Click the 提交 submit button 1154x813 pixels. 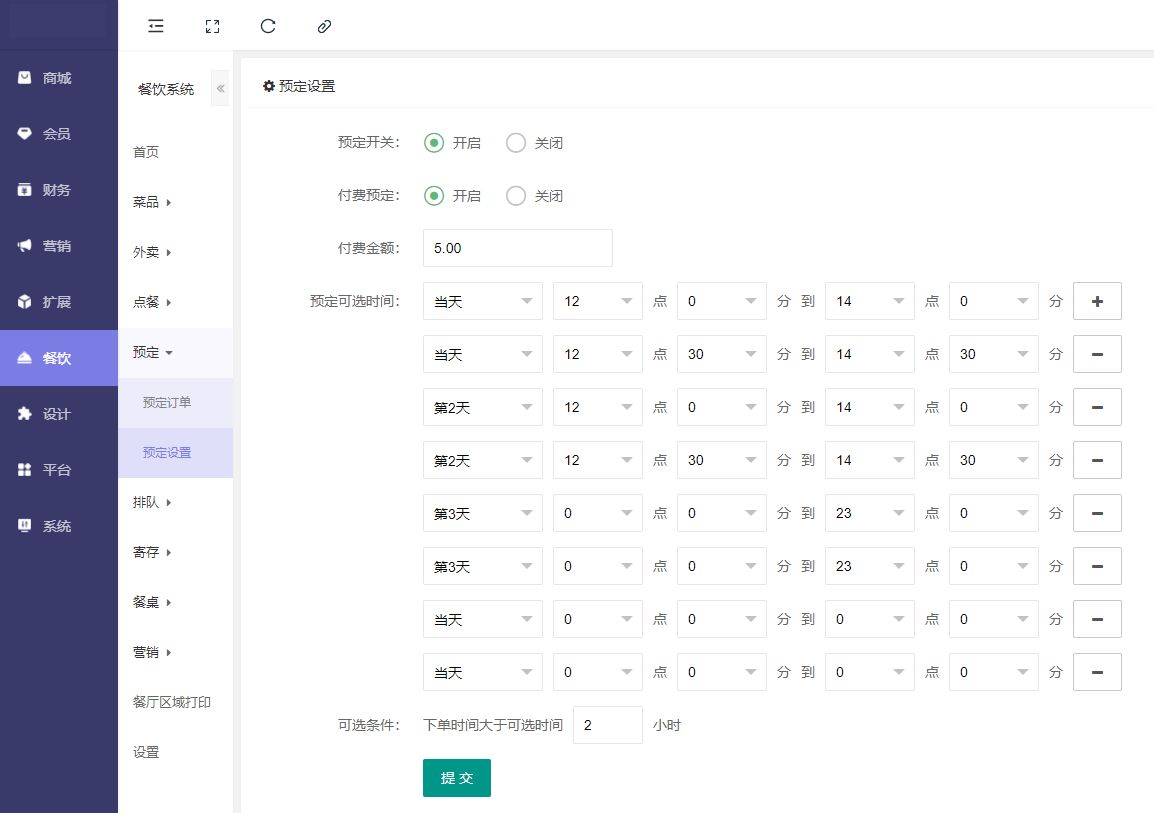tap(457, 778)
